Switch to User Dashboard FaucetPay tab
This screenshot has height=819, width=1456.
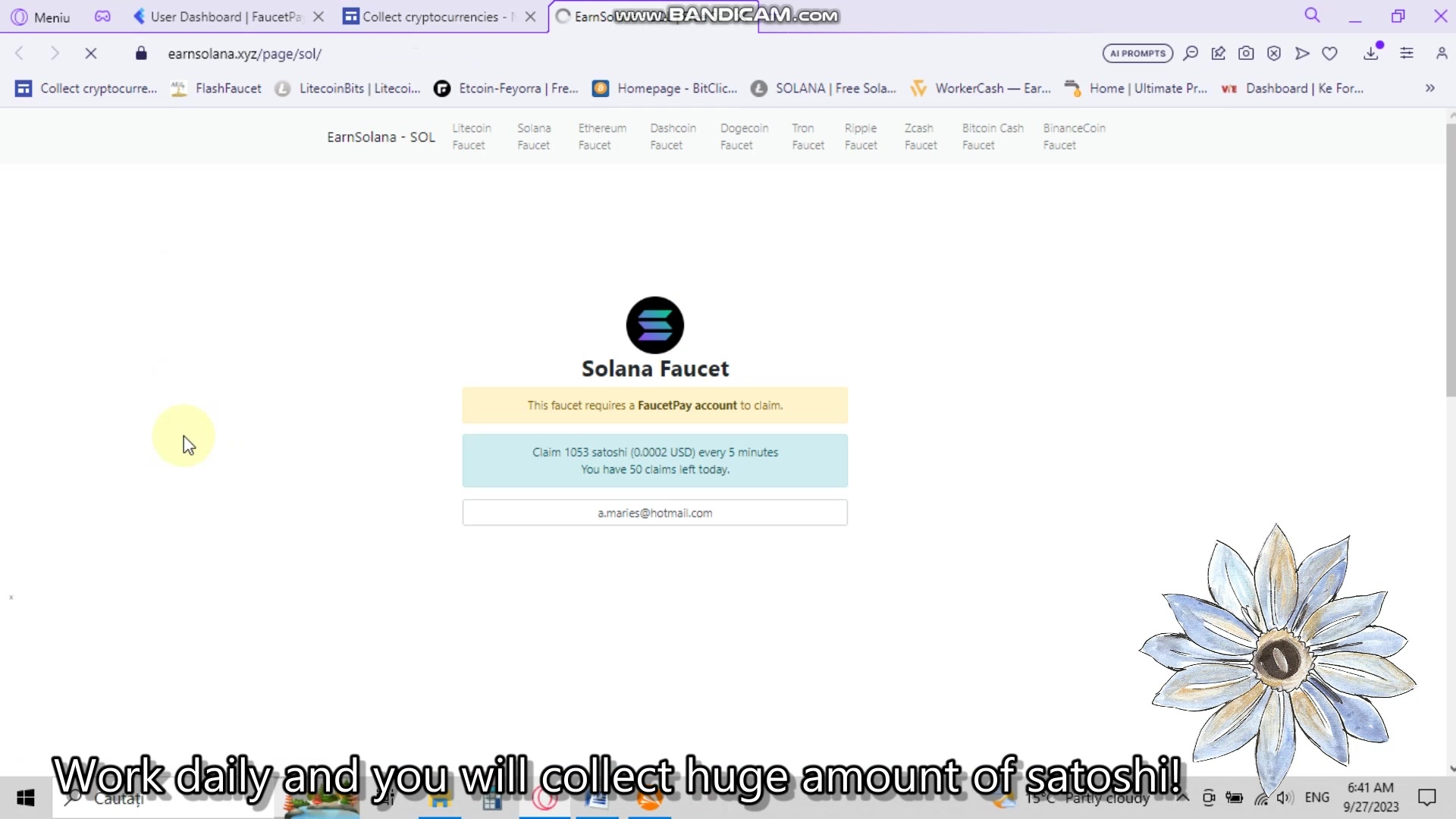(218, 17)
